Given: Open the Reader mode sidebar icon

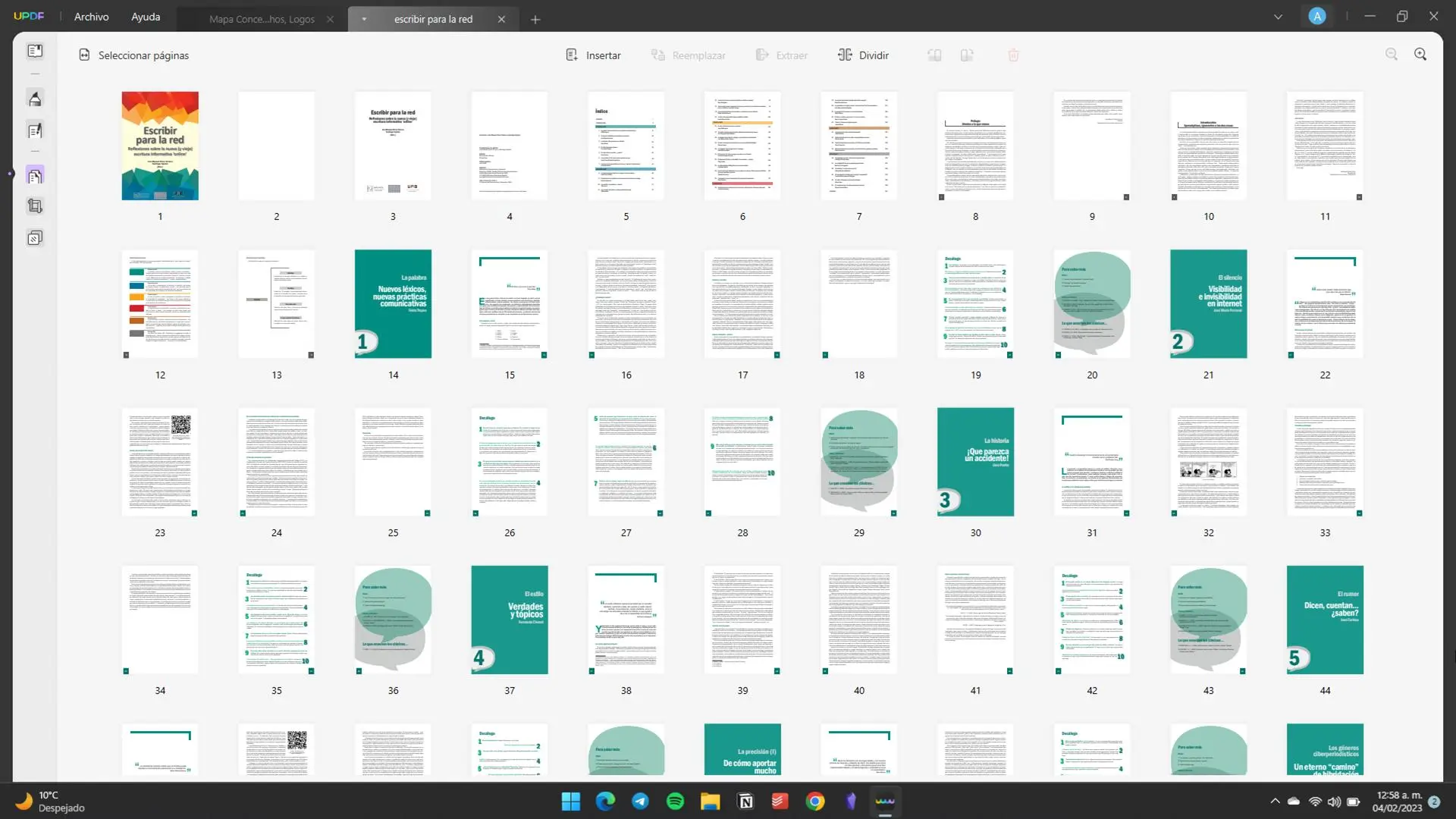Looking at the screenshot, I should [x=35, y=51].
